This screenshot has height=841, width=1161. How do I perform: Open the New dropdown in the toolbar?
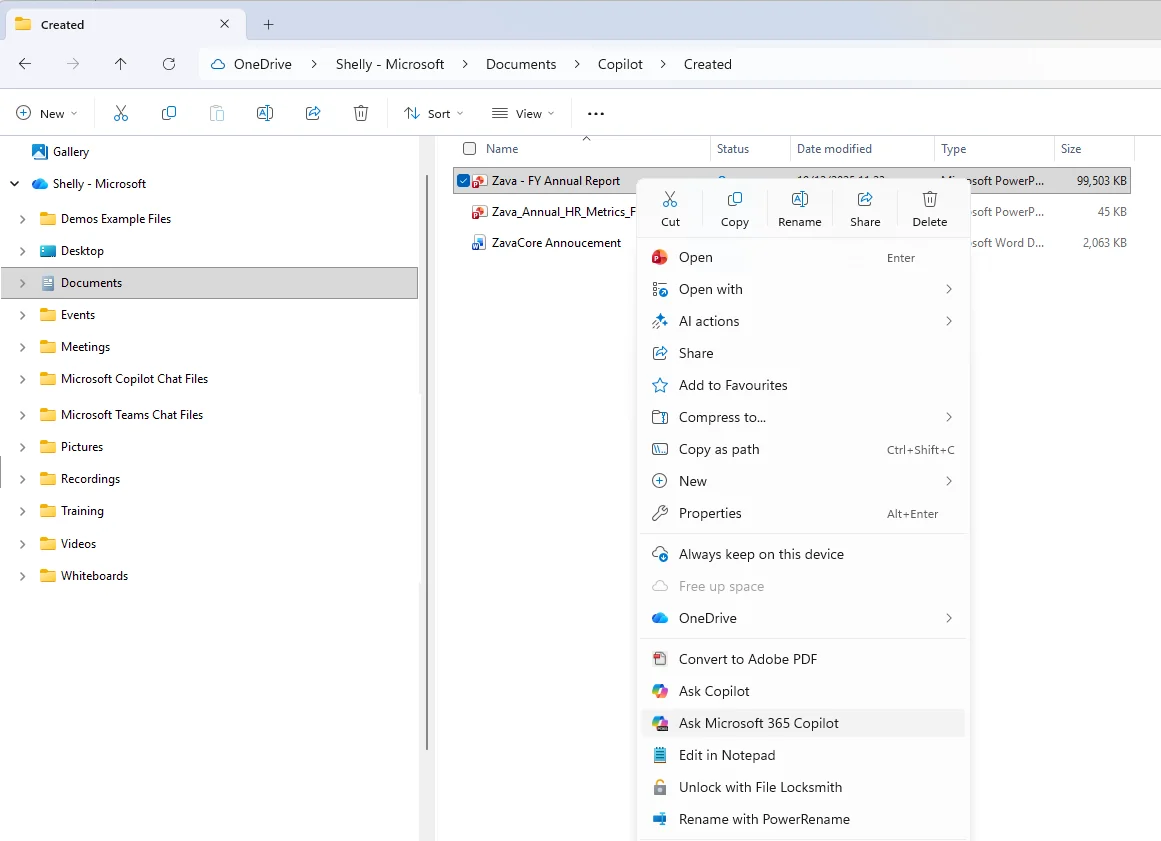pyautogui.click(x=47, y=113)
